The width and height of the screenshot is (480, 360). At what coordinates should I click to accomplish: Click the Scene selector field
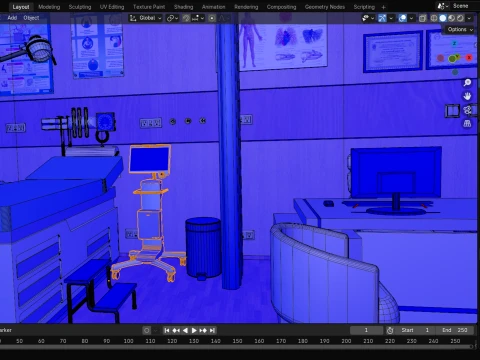[464, 6]
